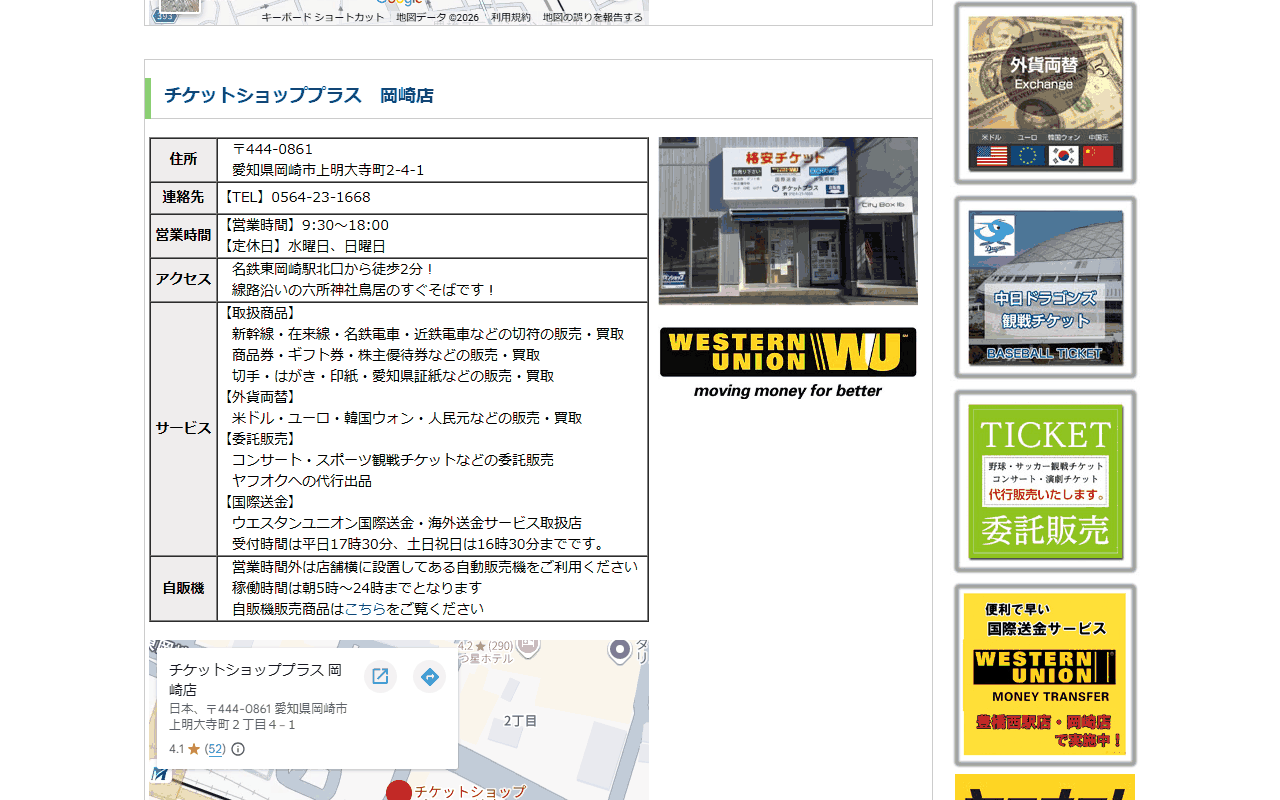Click the postal code 〒444-0861 in the table
1280x800 pixels.
pyautogui.click(x=272, y=150)
